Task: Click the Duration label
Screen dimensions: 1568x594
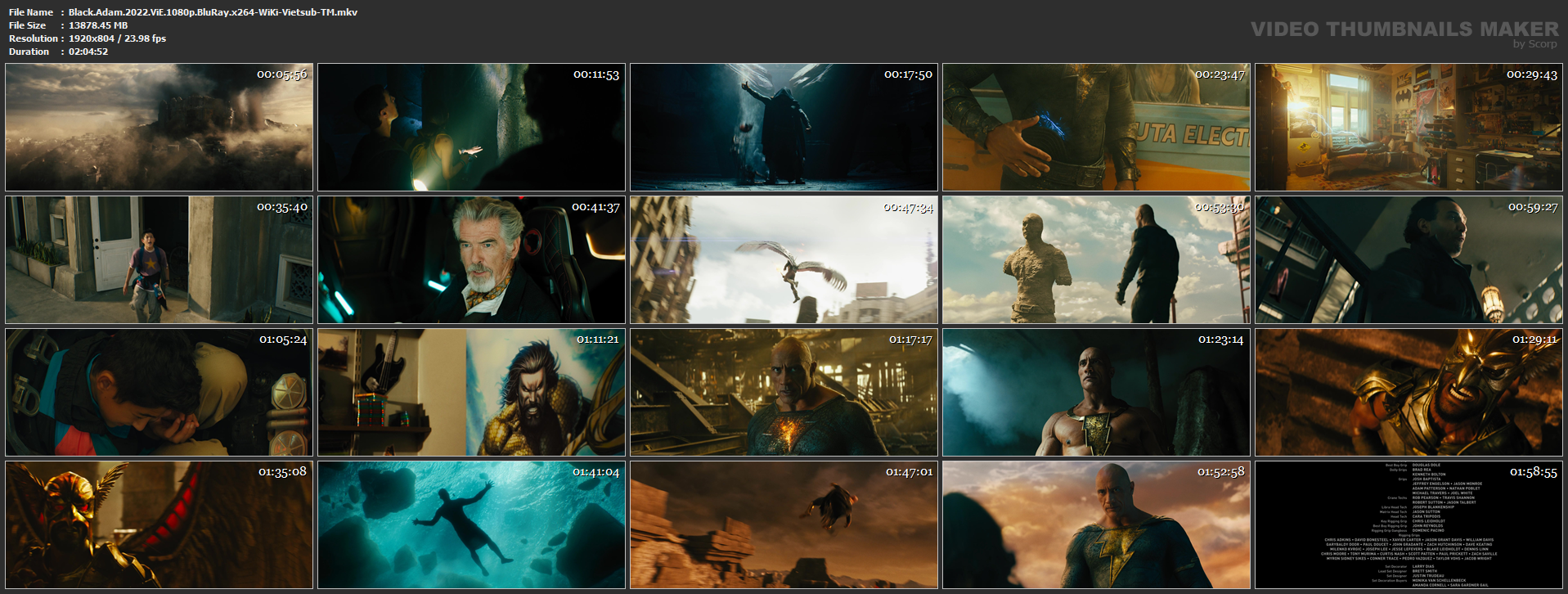Action: (29, 52)
